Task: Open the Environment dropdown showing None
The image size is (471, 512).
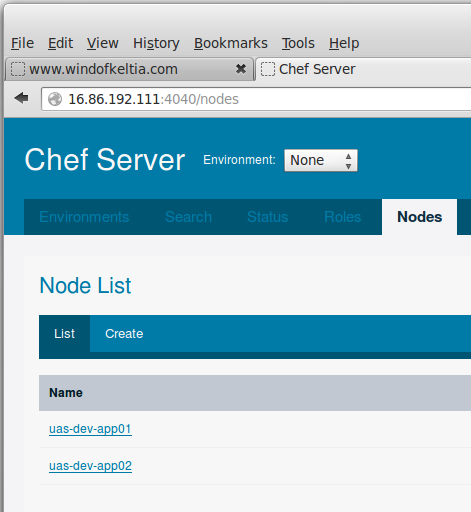Action: click(x=321, y=160)
